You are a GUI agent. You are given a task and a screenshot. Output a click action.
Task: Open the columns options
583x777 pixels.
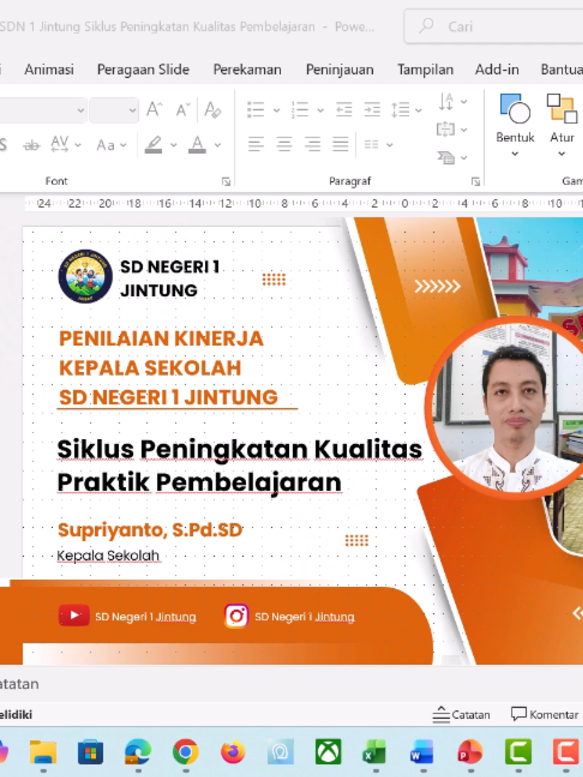[x=378, y=145]
